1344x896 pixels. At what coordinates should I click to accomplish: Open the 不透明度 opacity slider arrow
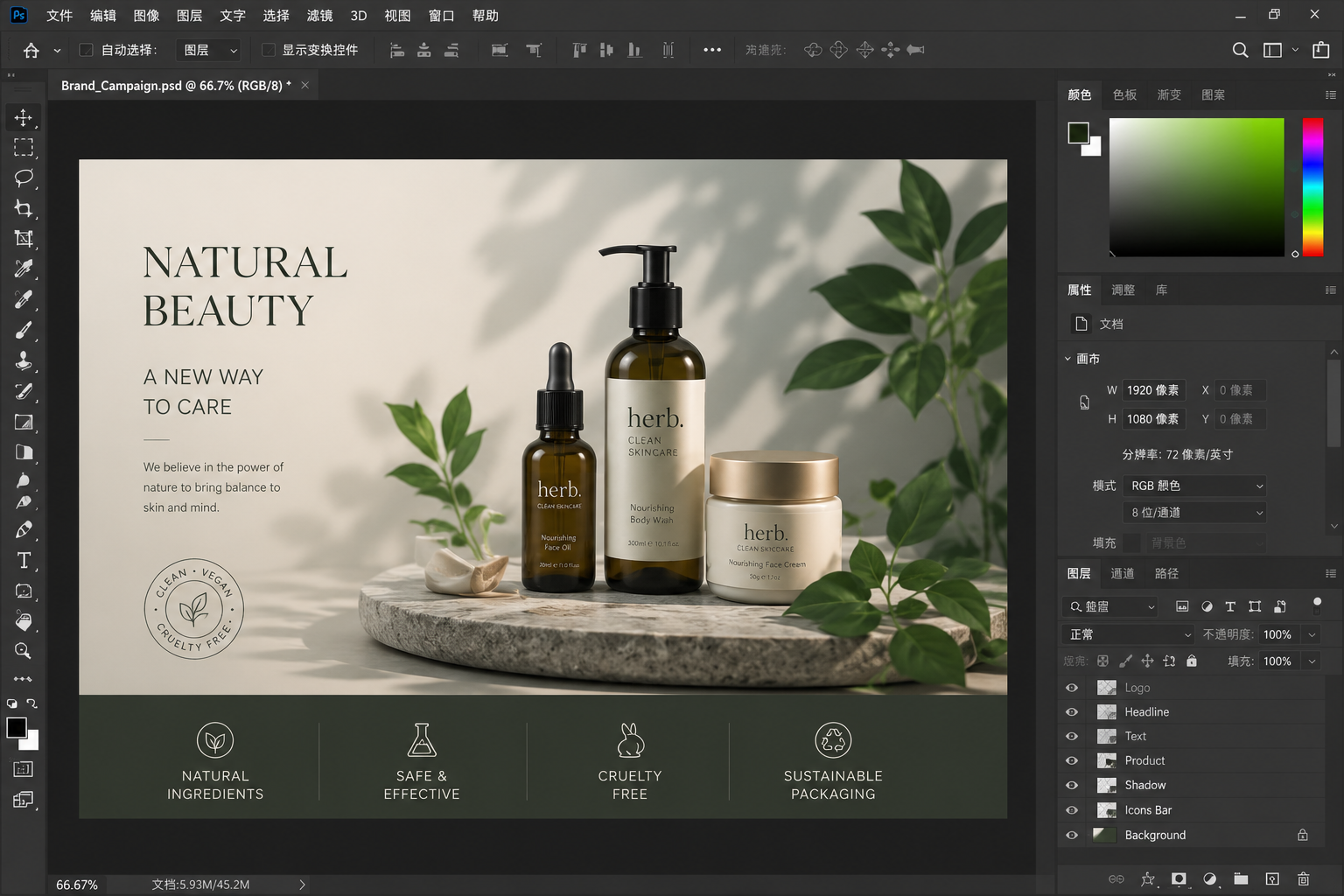1312,634
